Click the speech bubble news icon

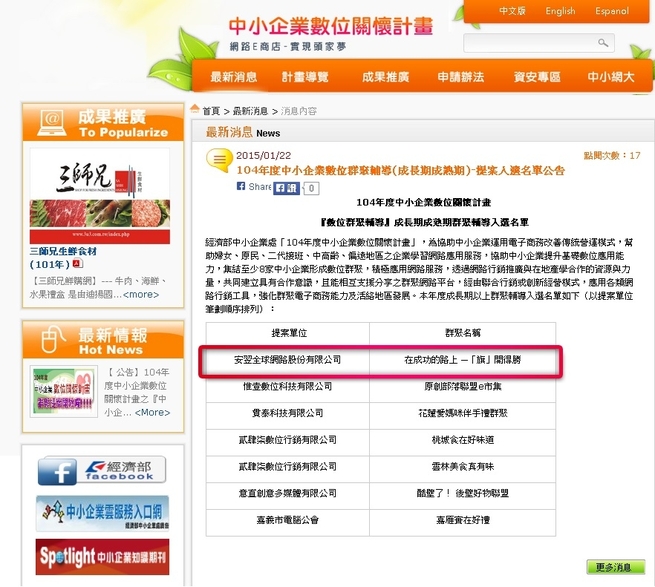coord(218,160)
